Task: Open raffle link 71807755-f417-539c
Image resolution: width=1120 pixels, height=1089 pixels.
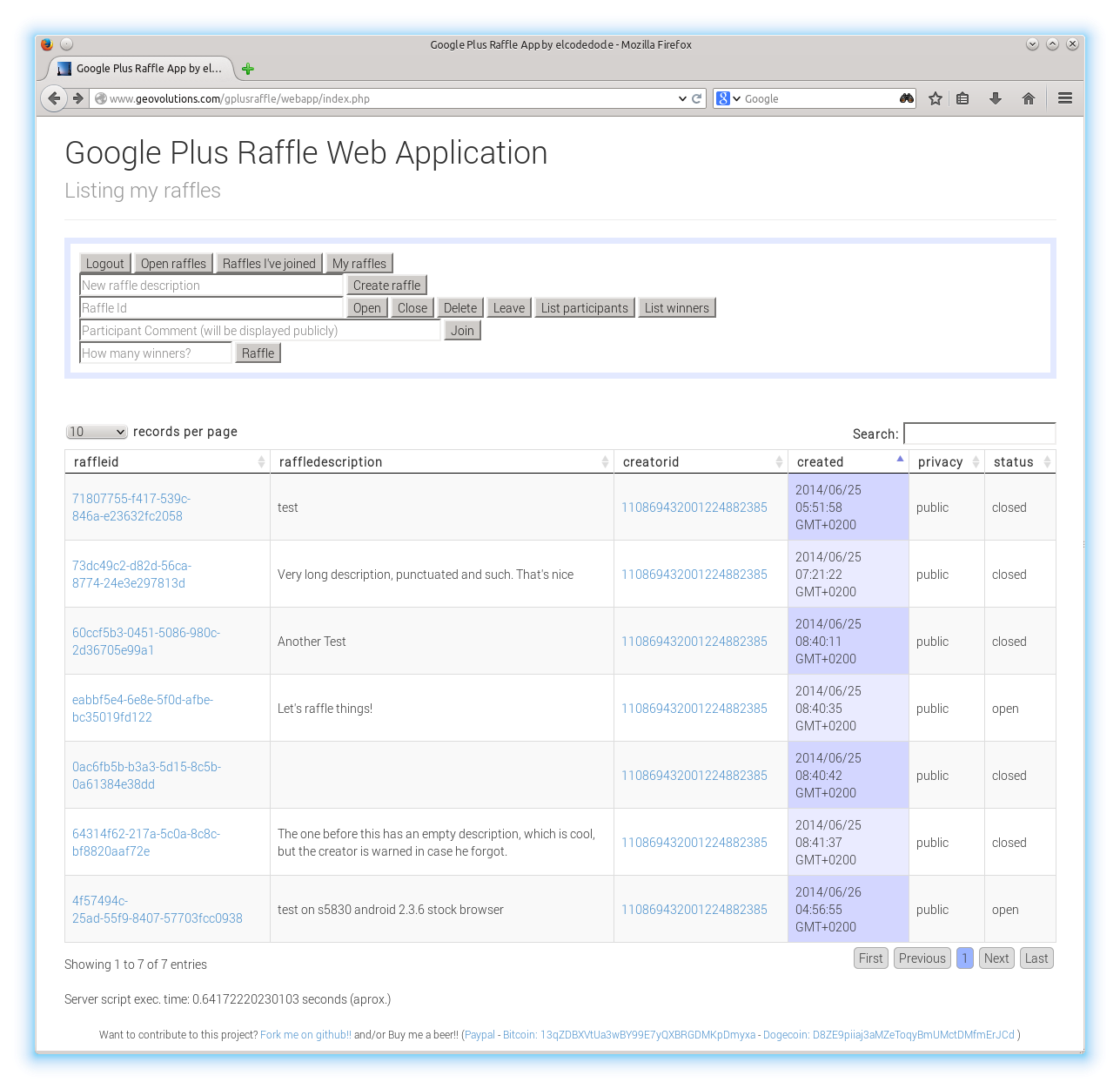Action: click(131, 507)
